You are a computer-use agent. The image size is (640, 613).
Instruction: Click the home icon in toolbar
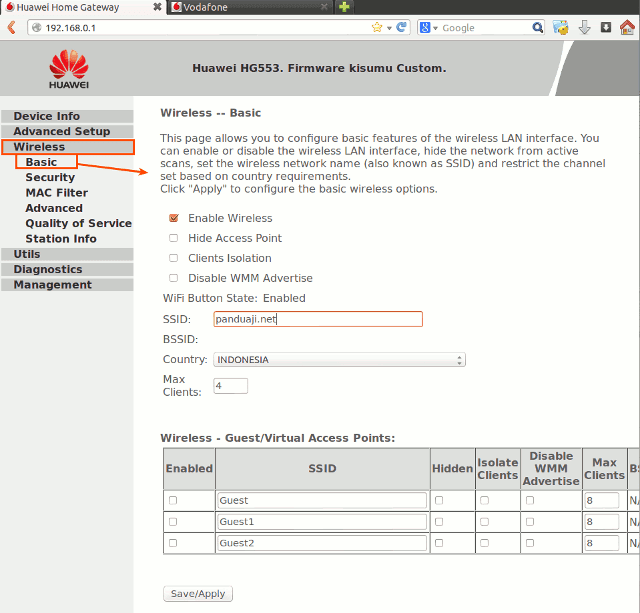(x=627, y=27)
